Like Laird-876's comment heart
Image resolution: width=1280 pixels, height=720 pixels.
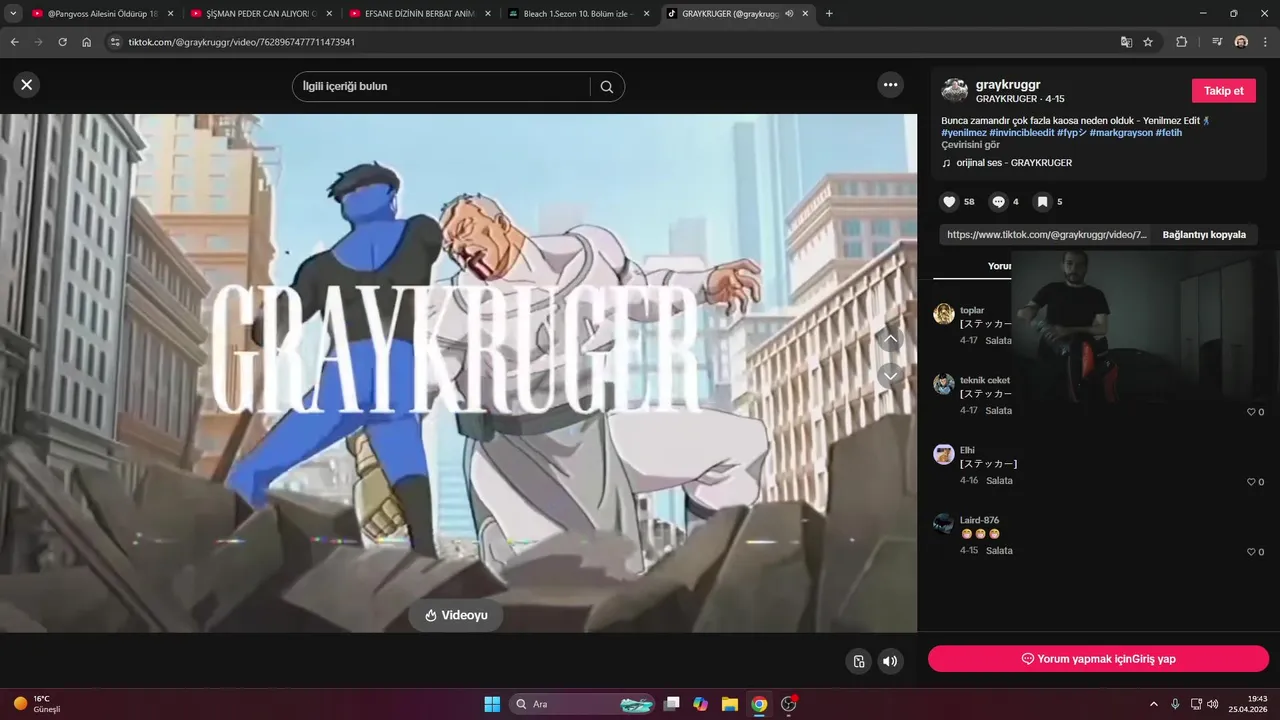[1250, 552]
